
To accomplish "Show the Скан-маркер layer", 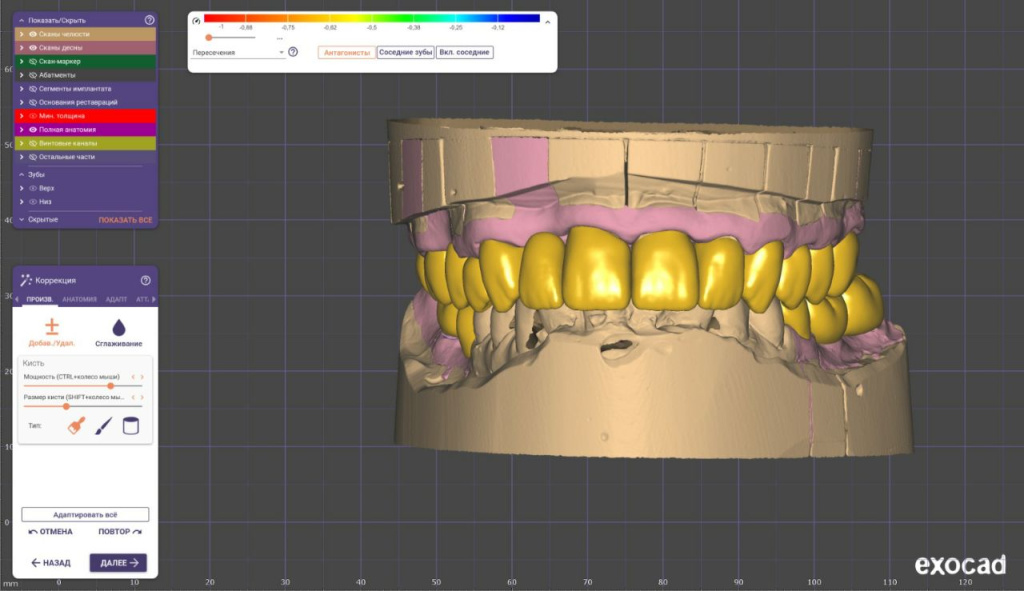I will pos(32,61).
